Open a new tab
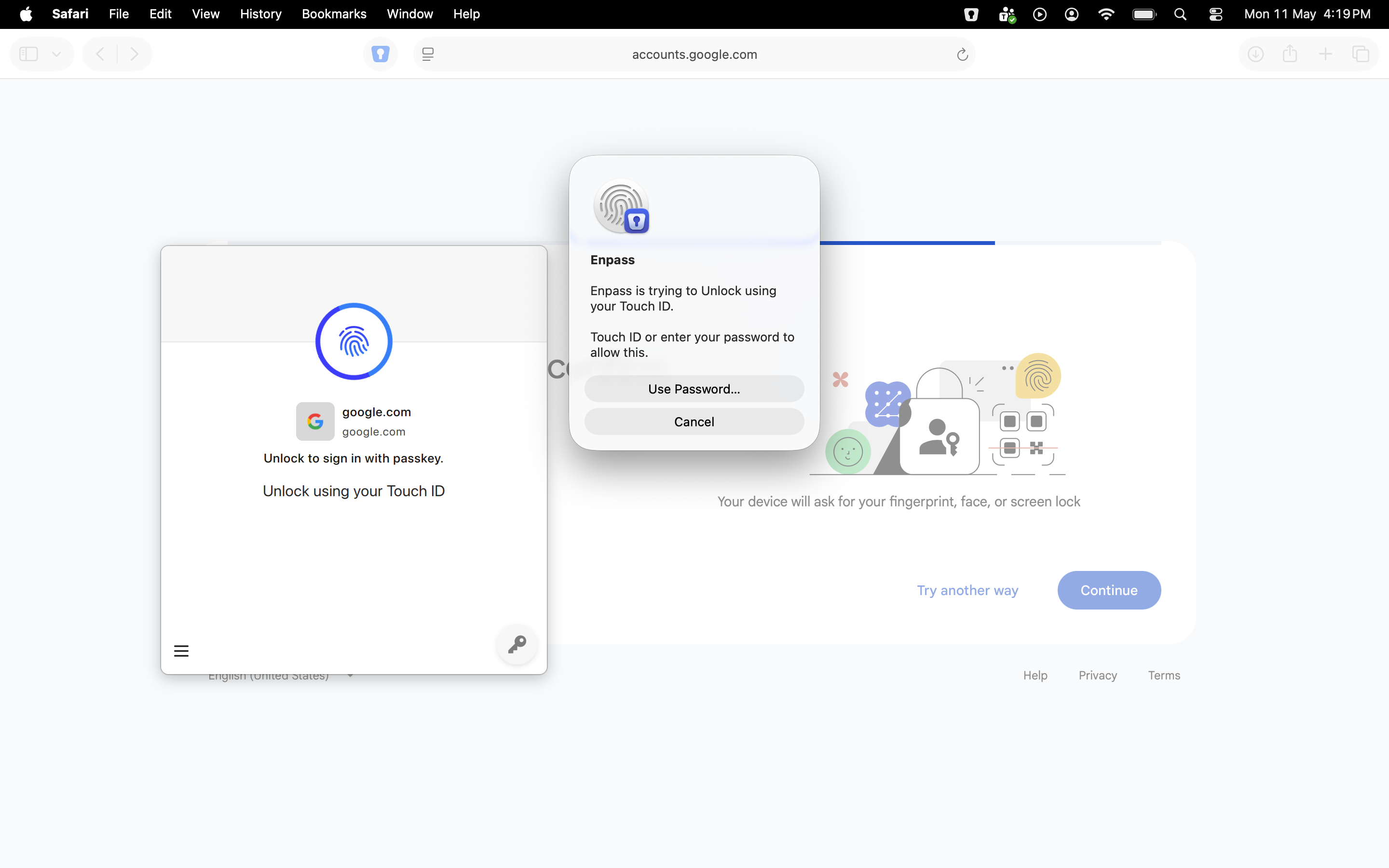This screenshot has height=868, width=1389. click(1325, 54)
